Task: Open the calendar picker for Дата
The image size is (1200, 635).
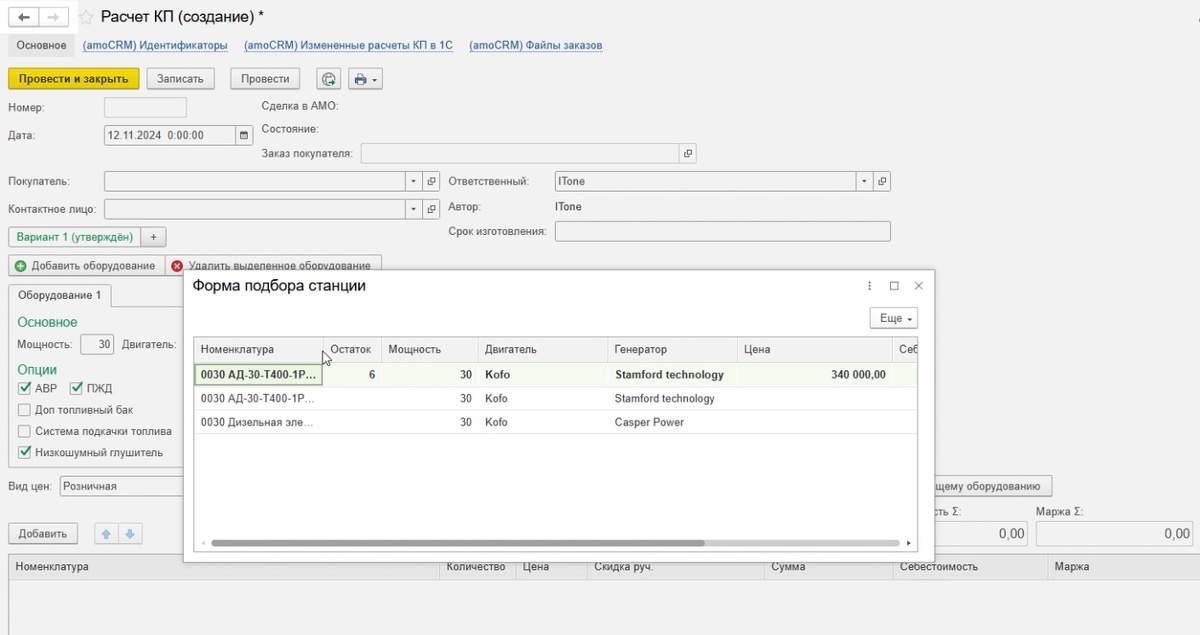Action: 243,135
